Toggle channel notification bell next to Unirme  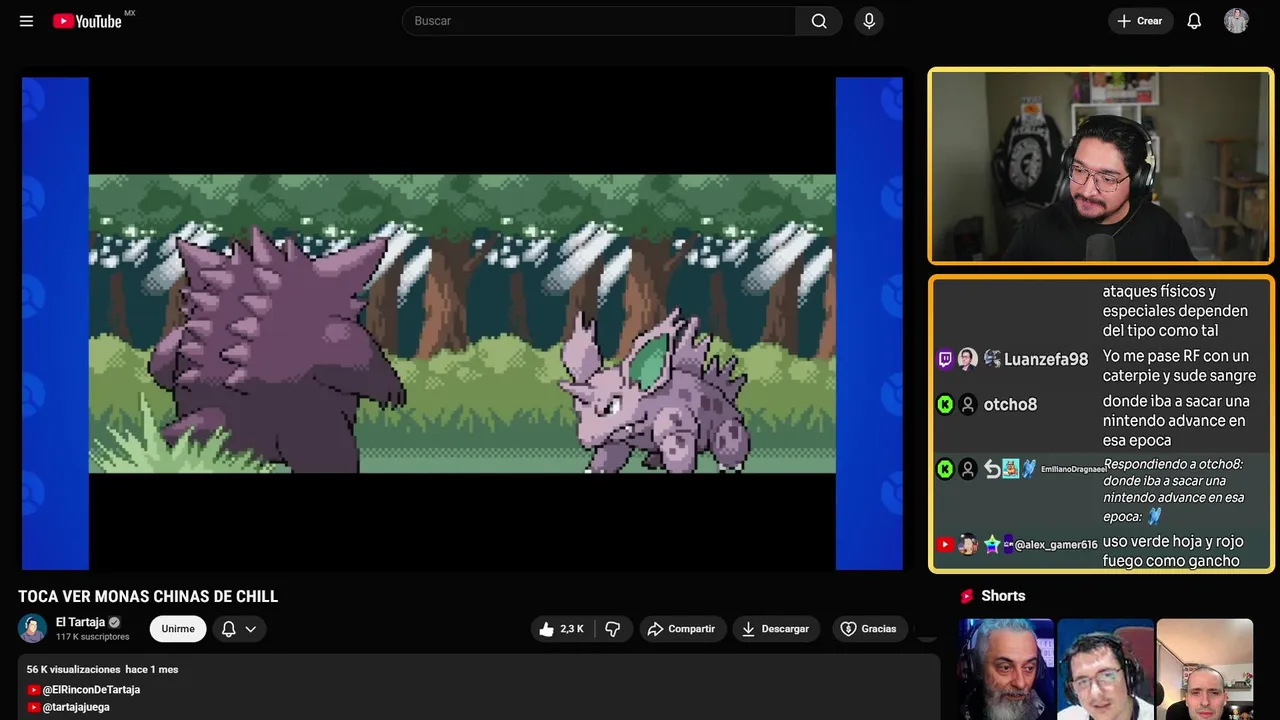(228, 629)
